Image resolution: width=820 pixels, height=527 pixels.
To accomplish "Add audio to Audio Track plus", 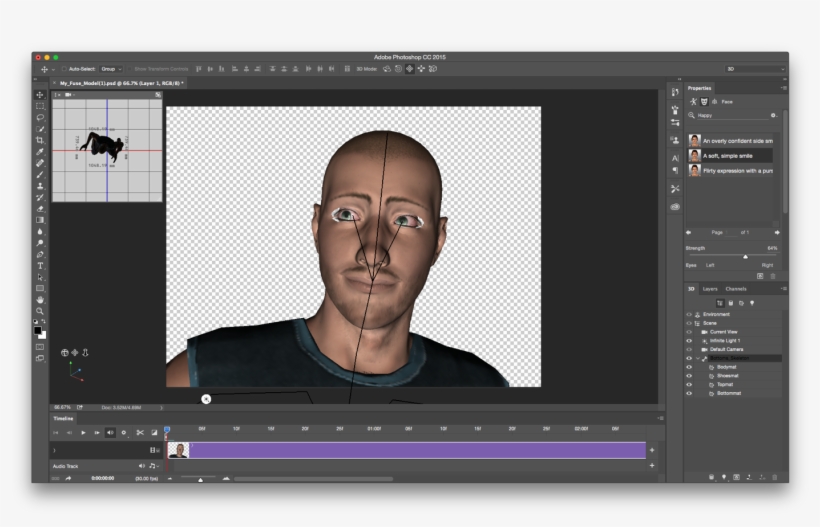I will coord(652,465).
